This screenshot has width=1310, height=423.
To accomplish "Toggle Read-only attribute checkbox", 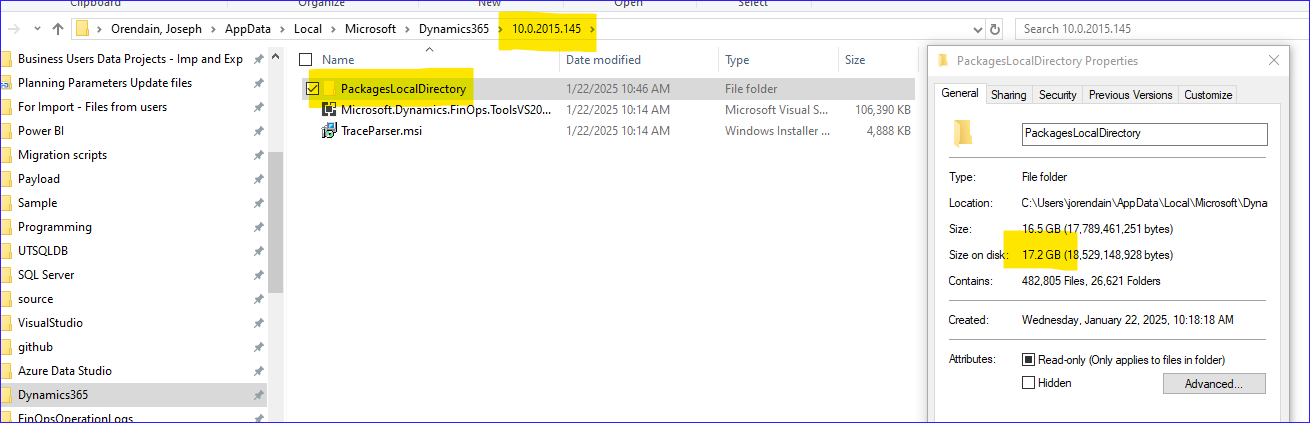I will point(1028,359).
